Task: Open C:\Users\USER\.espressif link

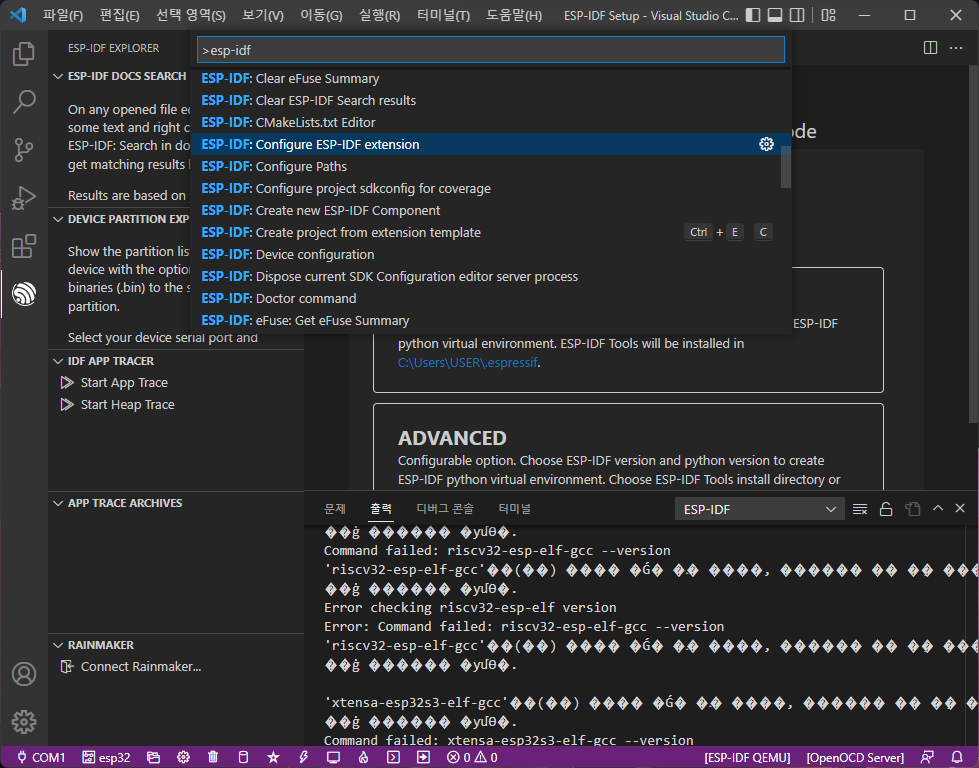Action: (x=468, y=363)
